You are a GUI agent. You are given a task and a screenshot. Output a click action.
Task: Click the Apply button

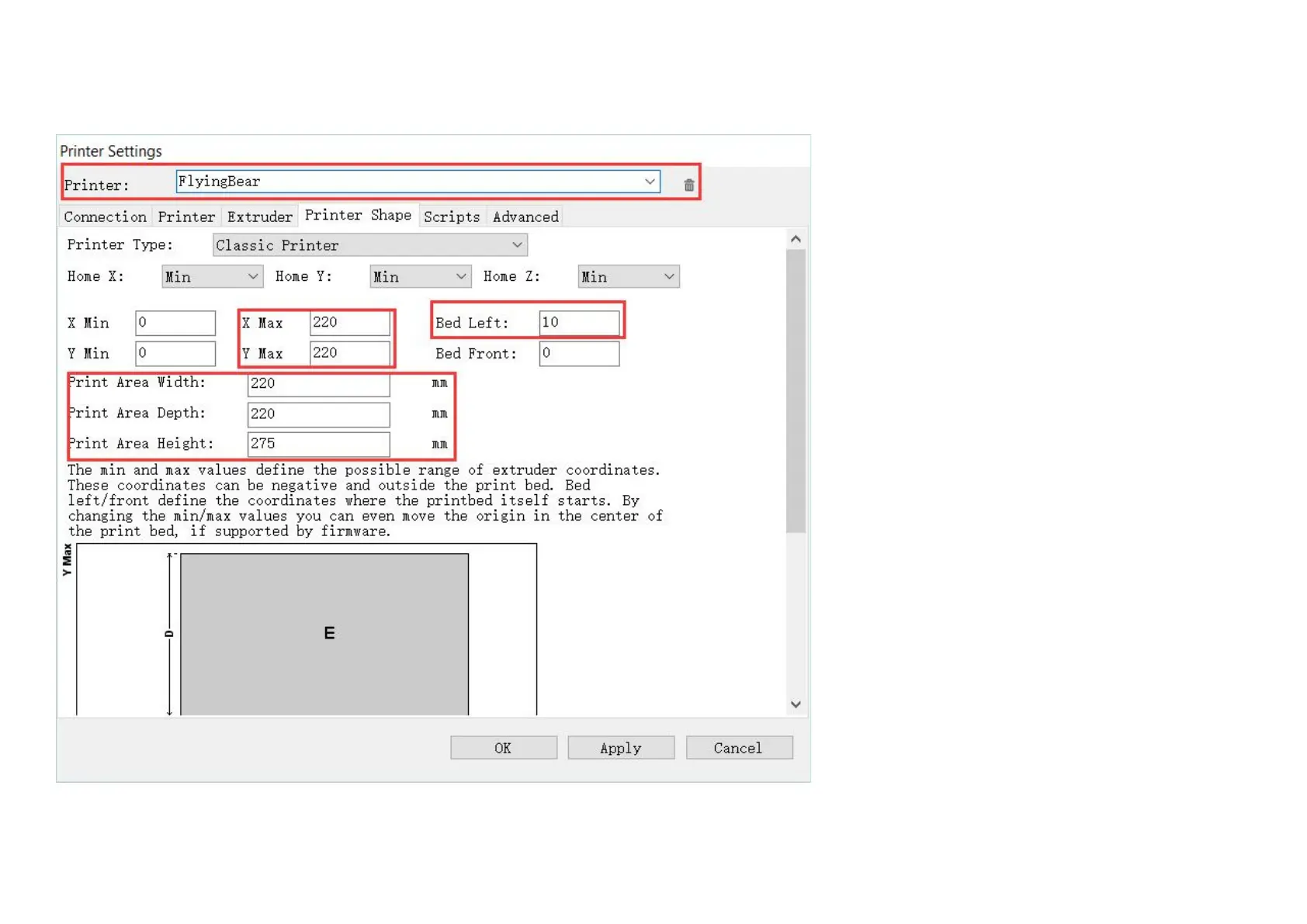[621, 748]
